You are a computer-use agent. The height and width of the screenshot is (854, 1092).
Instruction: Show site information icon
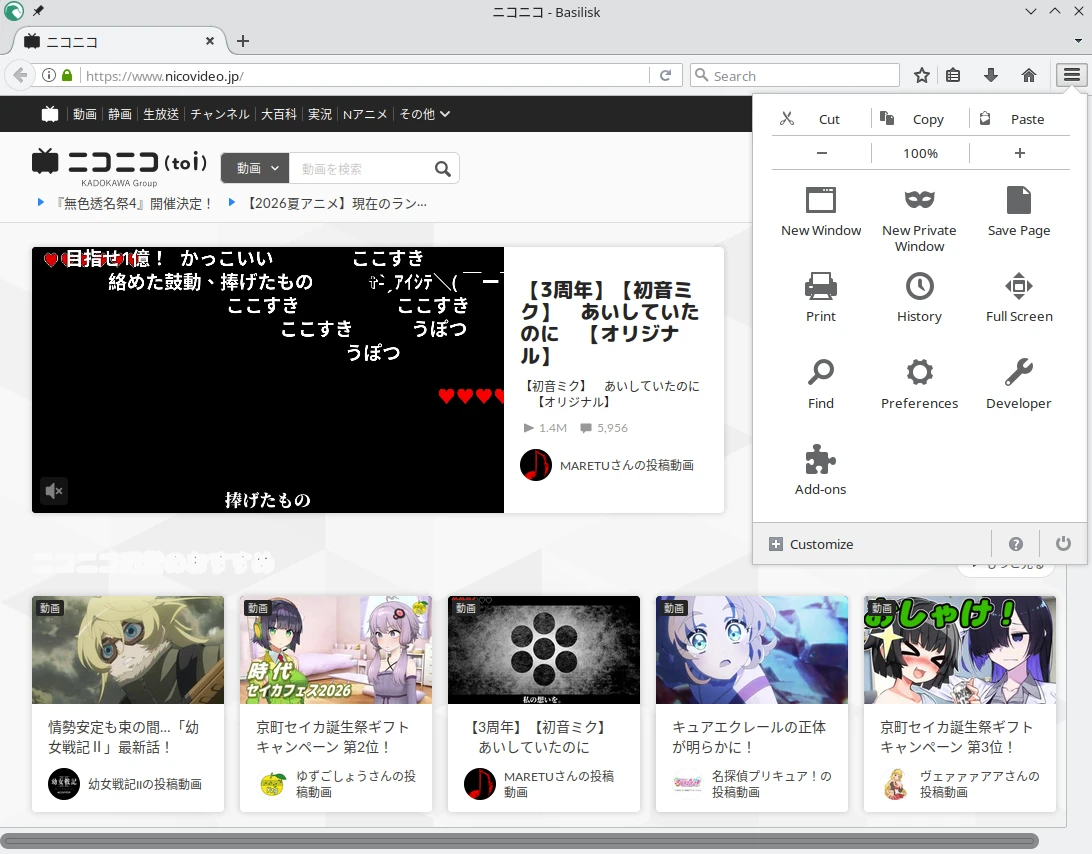click(49, 75)
